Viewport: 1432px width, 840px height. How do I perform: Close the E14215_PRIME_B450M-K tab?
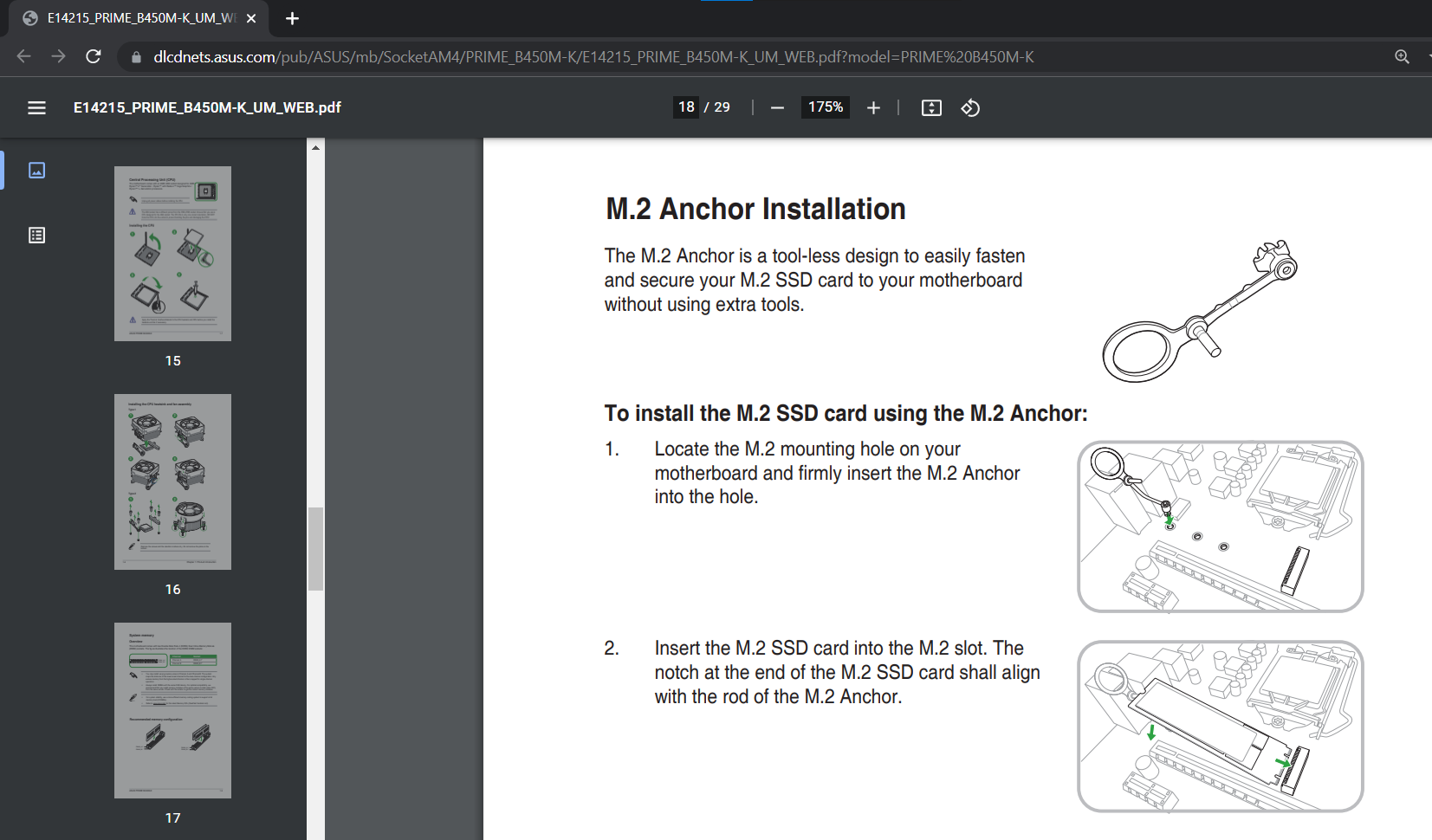pyautogui.click(x=251, y=18)
